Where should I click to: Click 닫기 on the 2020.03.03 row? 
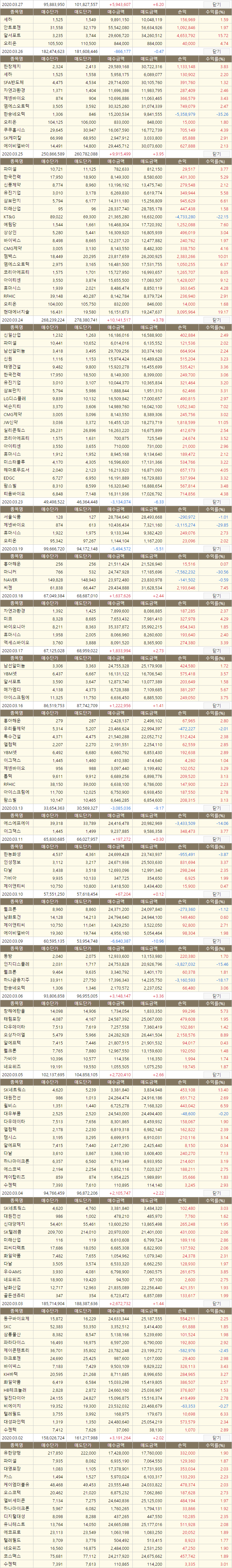pos(216,1303)
